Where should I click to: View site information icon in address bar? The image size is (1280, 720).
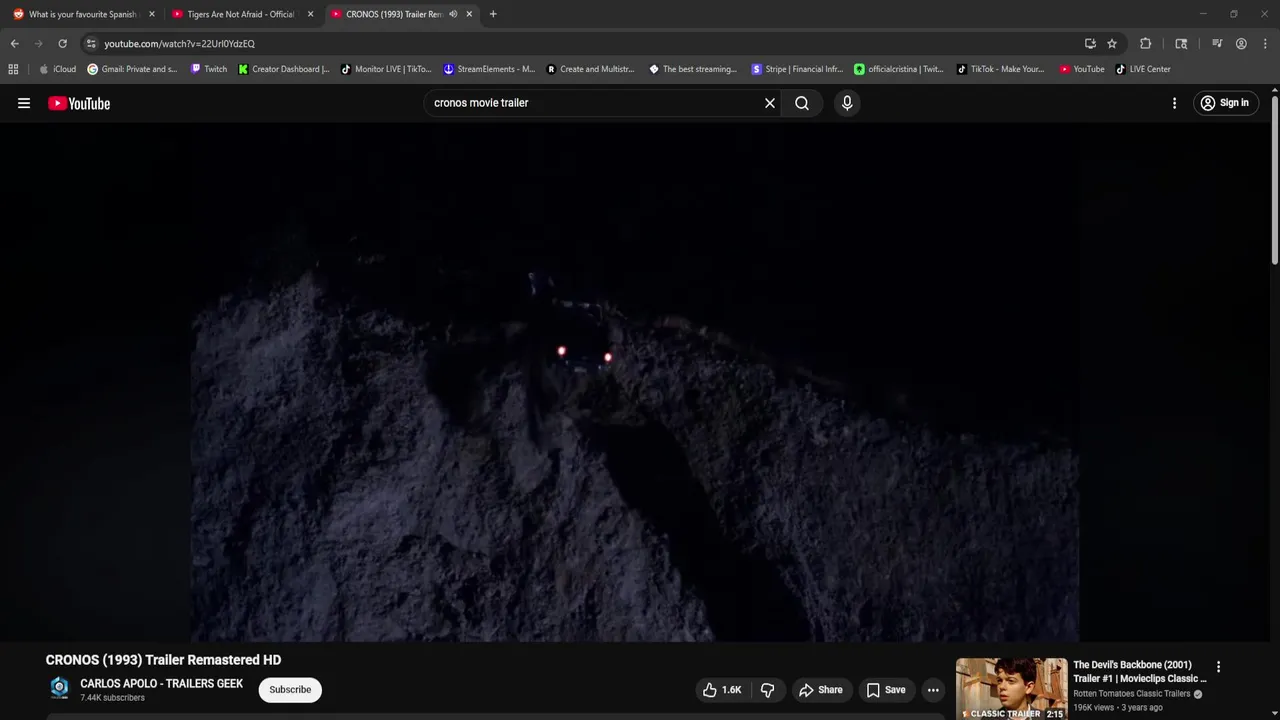(x=91, y=44)
